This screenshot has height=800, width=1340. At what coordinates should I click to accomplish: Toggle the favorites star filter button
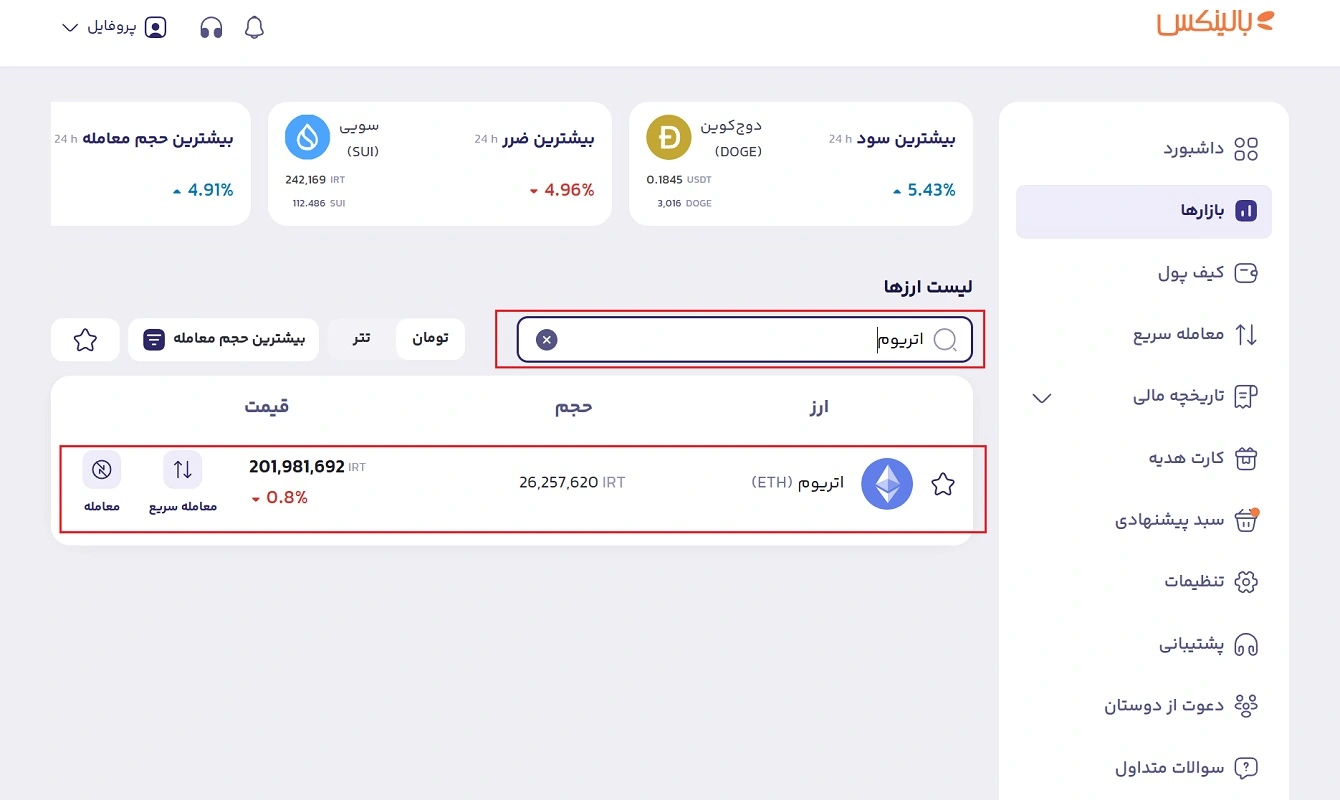85,340
